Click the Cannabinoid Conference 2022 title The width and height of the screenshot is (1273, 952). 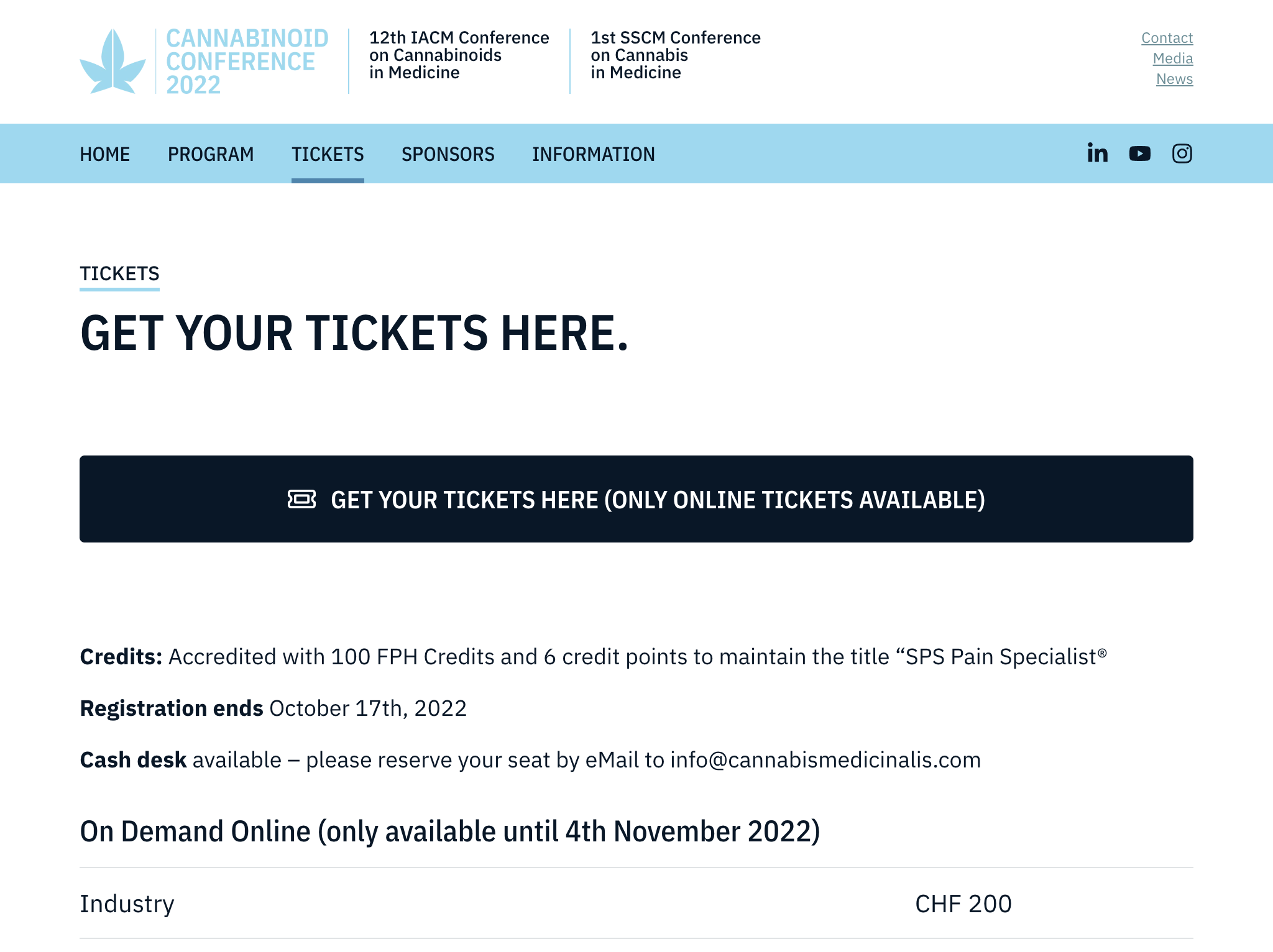(247, 62)
